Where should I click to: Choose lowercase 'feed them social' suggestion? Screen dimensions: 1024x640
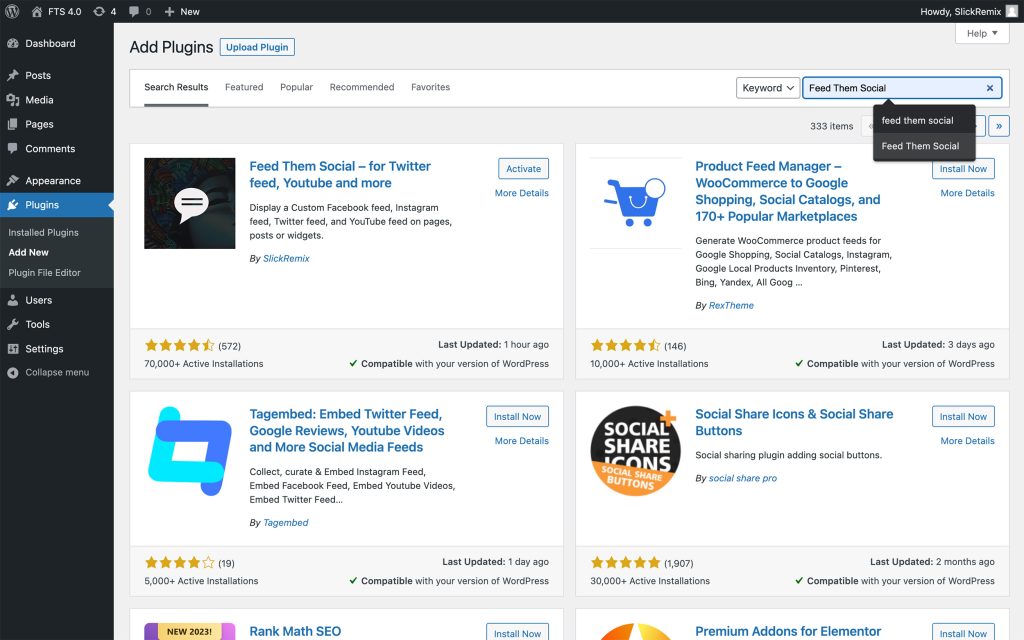pyautogui.click(x=924, y=120)
